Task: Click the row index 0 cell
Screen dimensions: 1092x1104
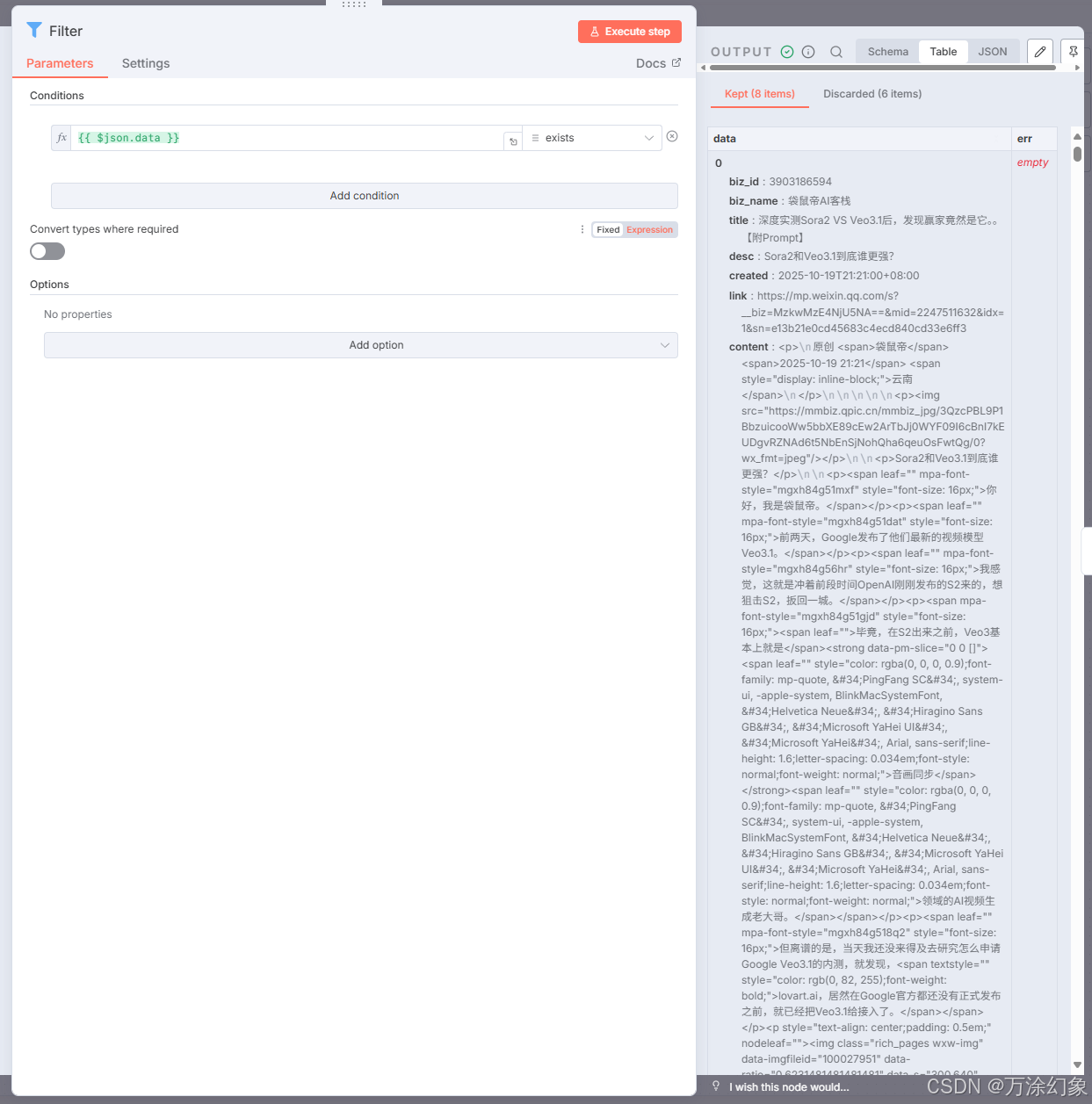Action: click(x=719, y=163)
